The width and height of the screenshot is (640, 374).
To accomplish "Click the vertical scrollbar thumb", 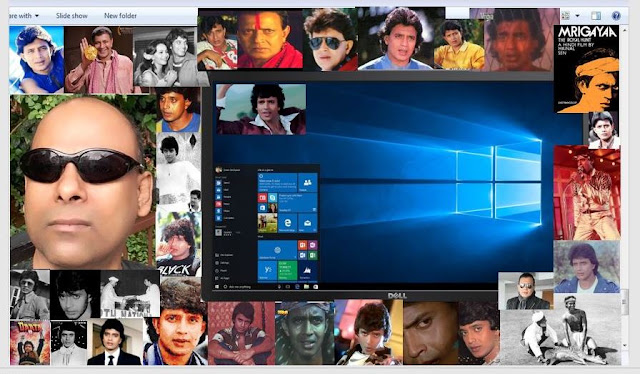I will [x=624, y=302].
